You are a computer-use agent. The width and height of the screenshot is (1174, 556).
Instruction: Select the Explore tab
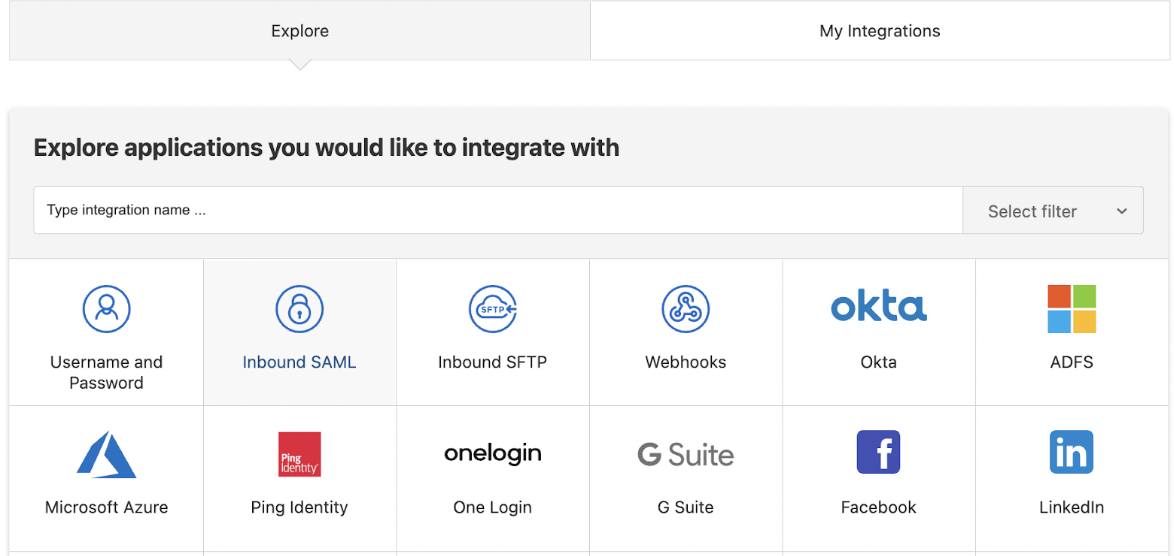point(300,31)
